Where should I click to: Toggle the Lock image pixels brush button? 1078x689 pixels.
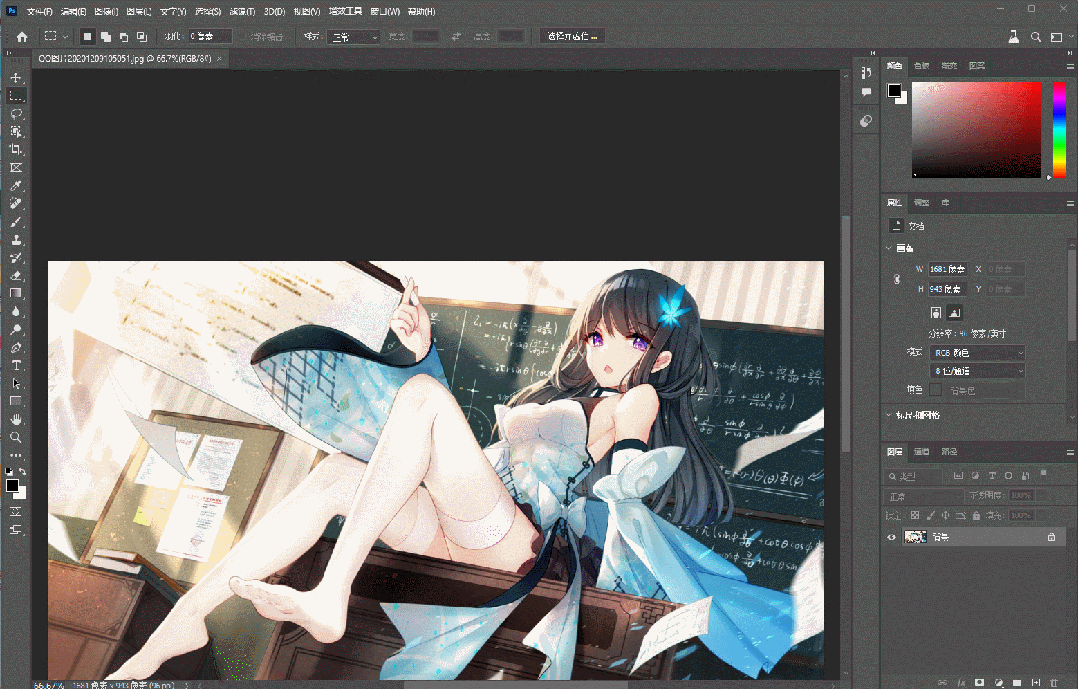coord(930,515)
